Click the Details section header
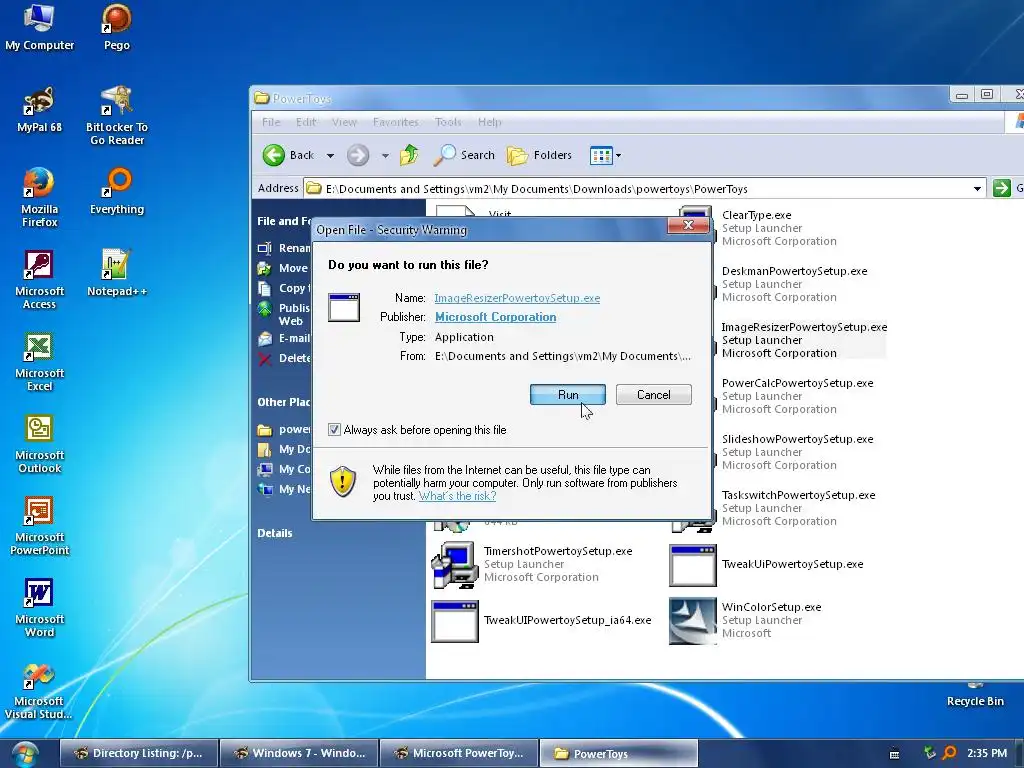This screenshot has width=1024, height=768. pos(275,533)
